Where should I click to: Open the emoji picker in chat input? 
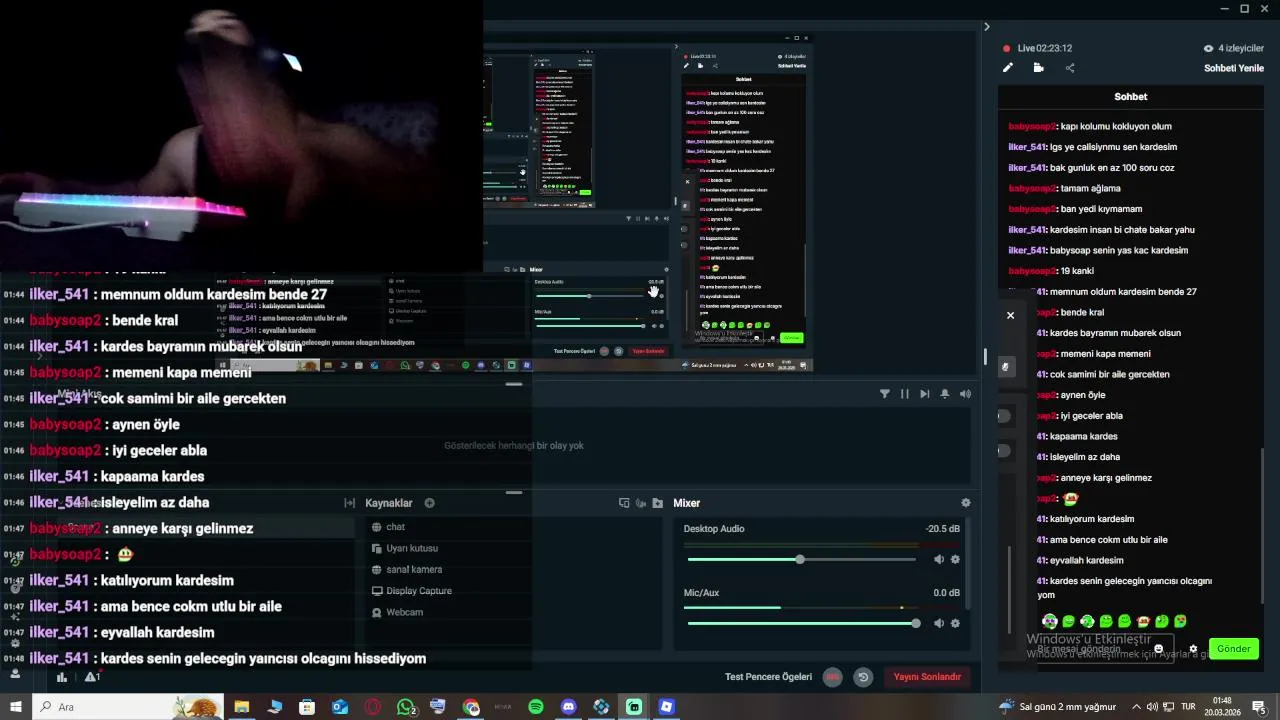[1159, 649]
